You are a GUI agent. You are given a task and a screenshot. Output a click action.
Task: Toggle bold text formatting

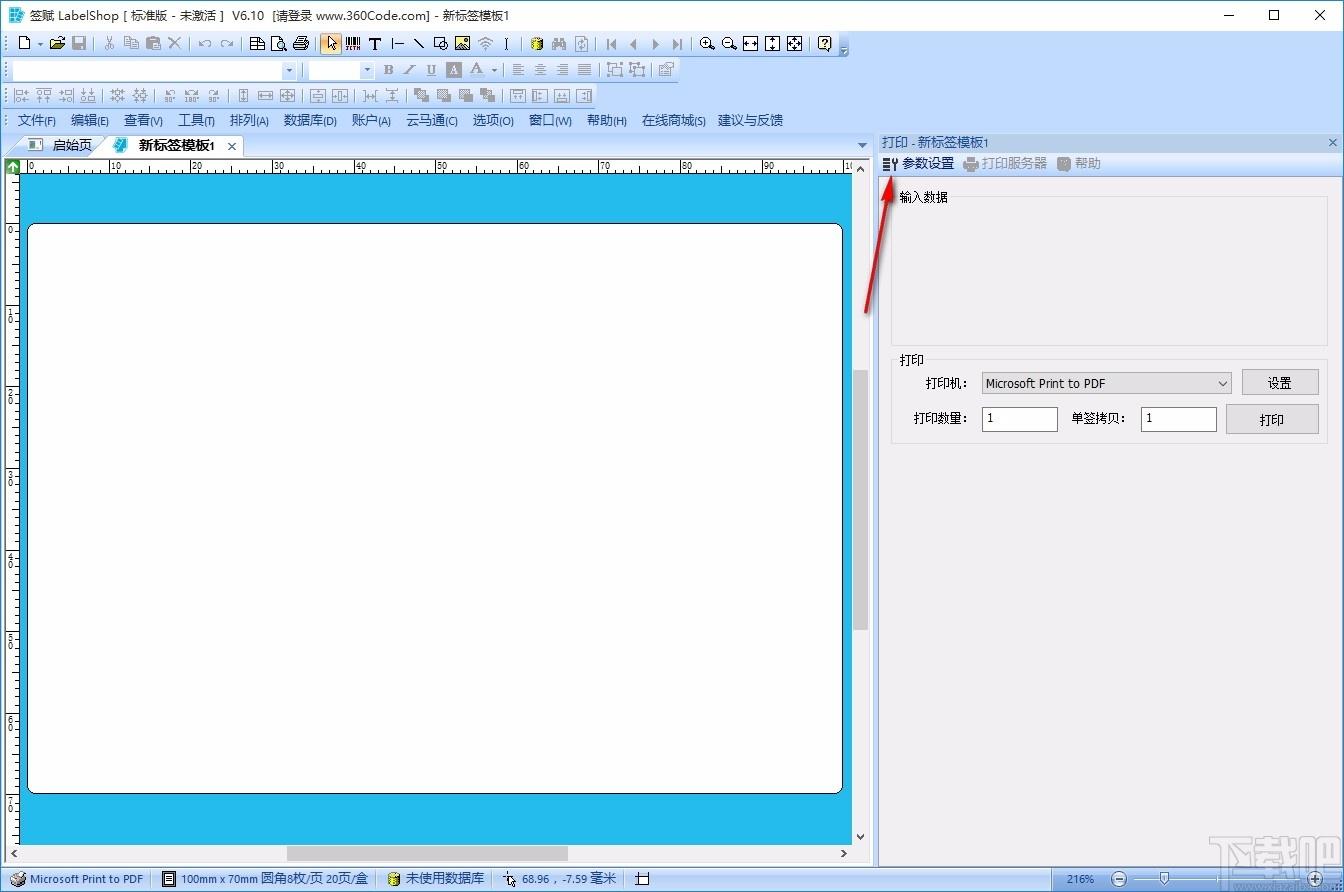pos(388,70)
